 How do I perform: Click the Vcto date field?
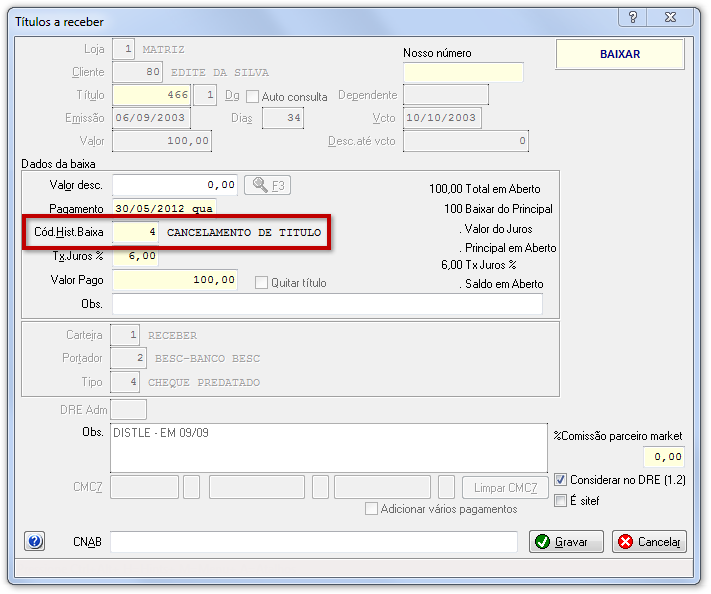point(442,118)
